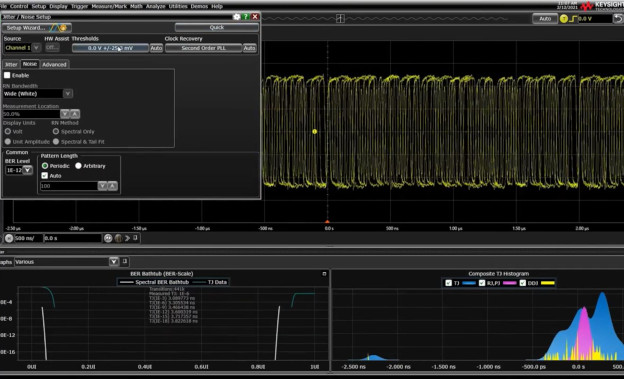Screen dimensions: 624x379
Task: Click the pattern length 100 field
Action: [x=69, y=186]
